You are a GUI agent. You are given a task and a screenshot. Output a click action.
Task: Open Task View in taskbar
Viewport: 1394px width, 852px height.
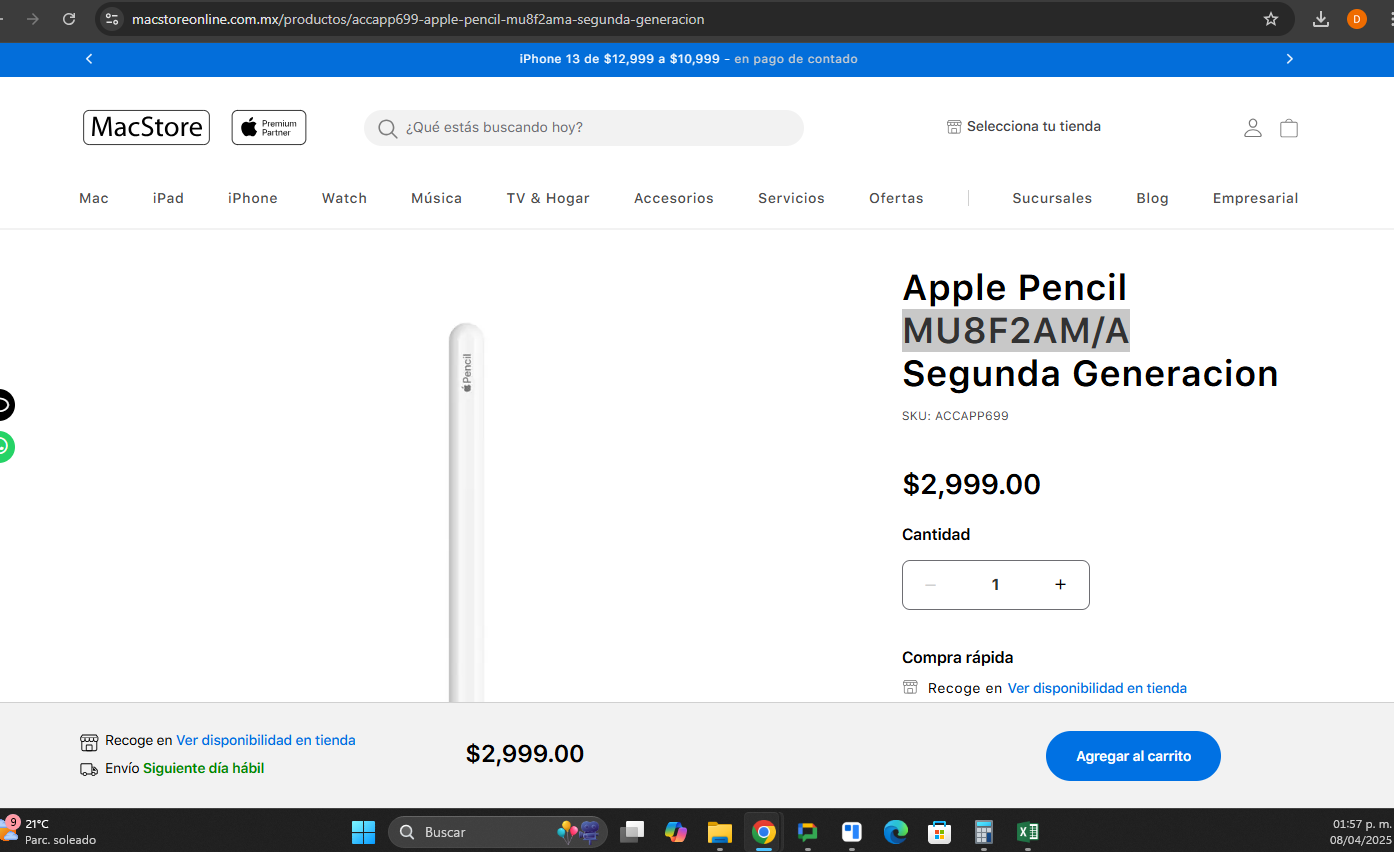tap(632, 832)
